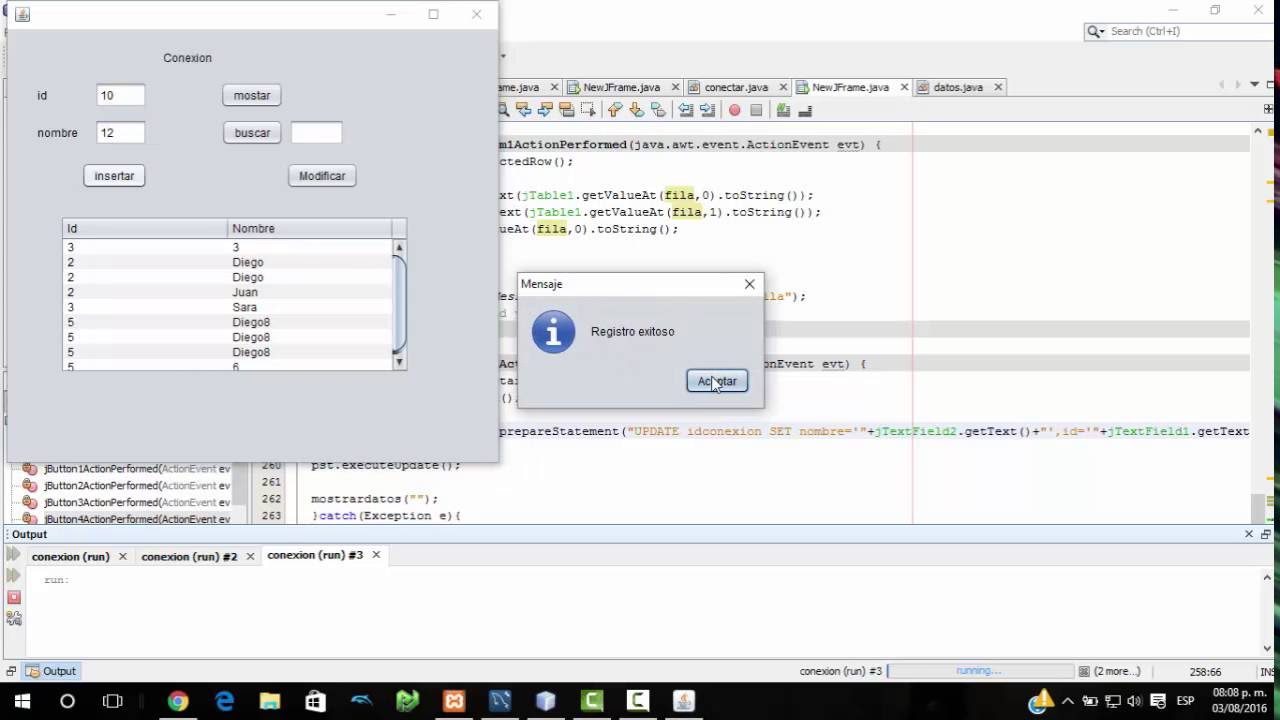
Task: Select the Juan row in the table
Action: click(228, 292)
